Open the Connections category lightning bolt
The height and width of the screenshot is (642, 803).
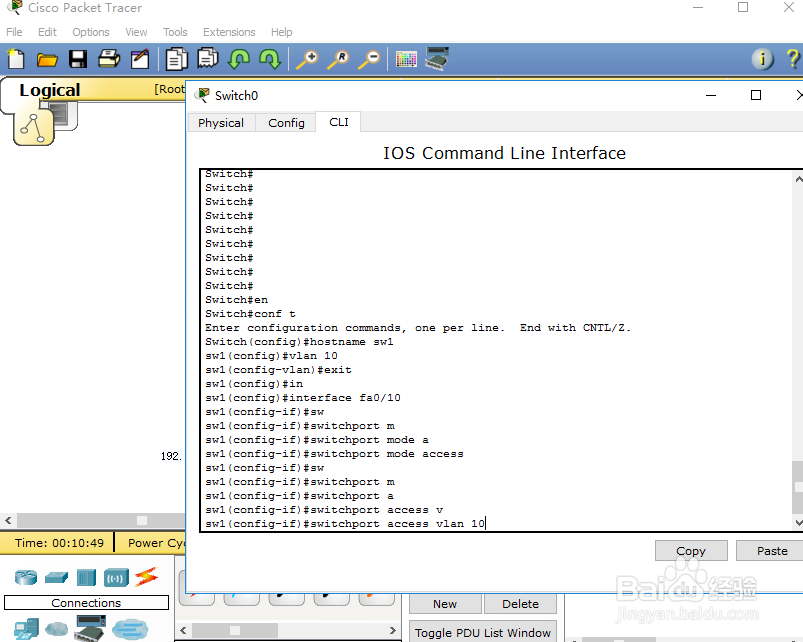(144, 577)
